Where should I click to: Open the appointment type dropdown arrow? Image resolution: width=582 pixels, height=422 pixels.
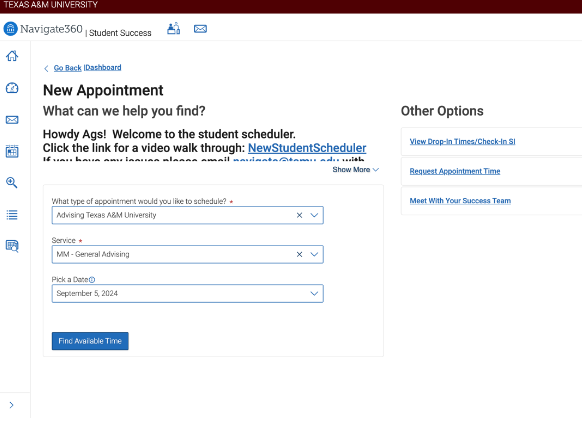point(314,215)
